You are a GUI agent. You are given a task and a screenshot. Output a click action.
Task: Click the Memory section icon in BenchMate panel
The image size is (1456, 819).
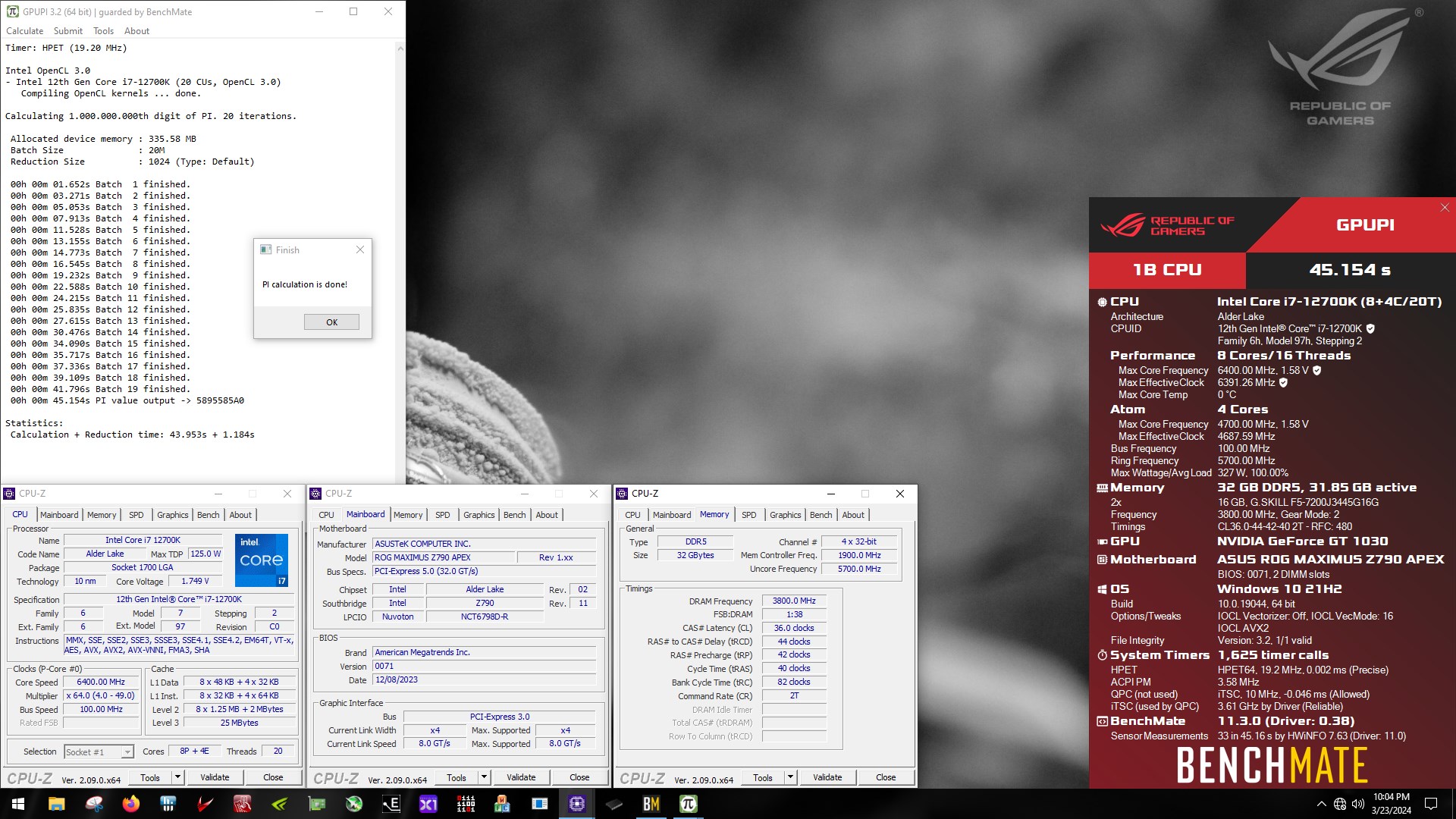(1102, 488)
